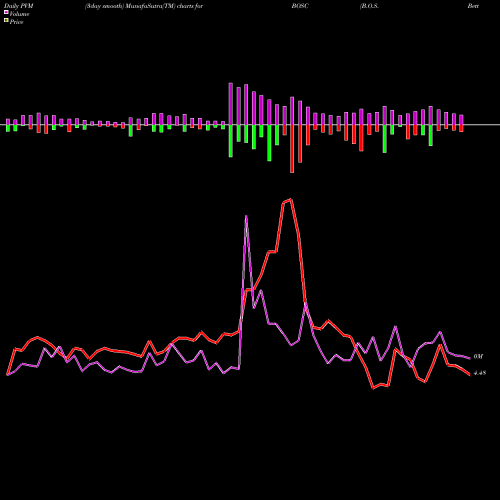Click the tall spike of the magenta volume line
The height and width of the screenshot is (500, 500).
point(246,217)
